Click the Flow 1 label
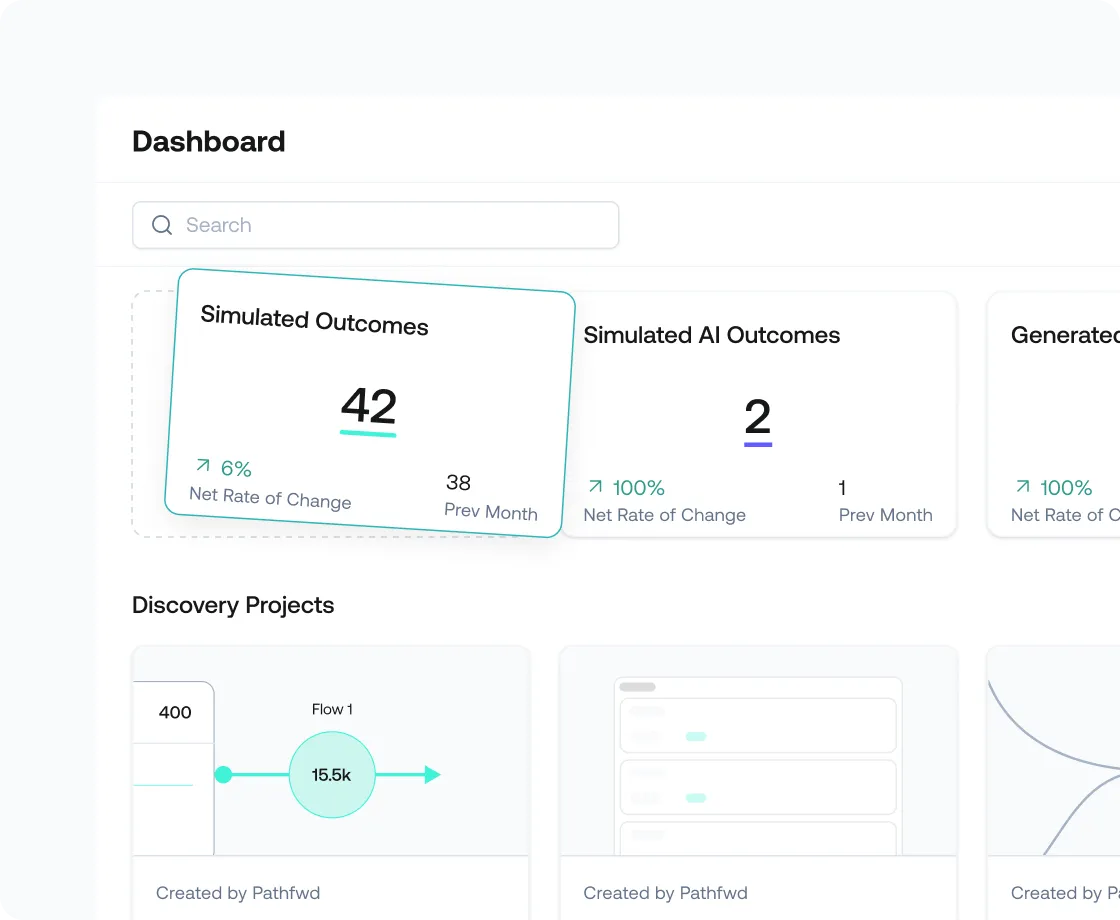The image size is (1120, 920). pos(332,709)
